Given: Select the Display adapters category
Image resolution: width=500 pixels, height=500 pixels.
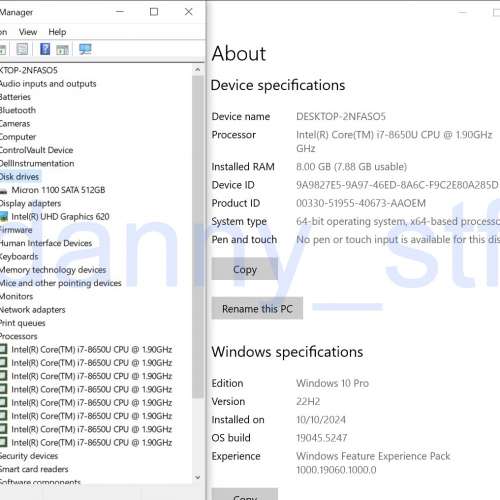Looking at the screenshot, I should point(30,203).
